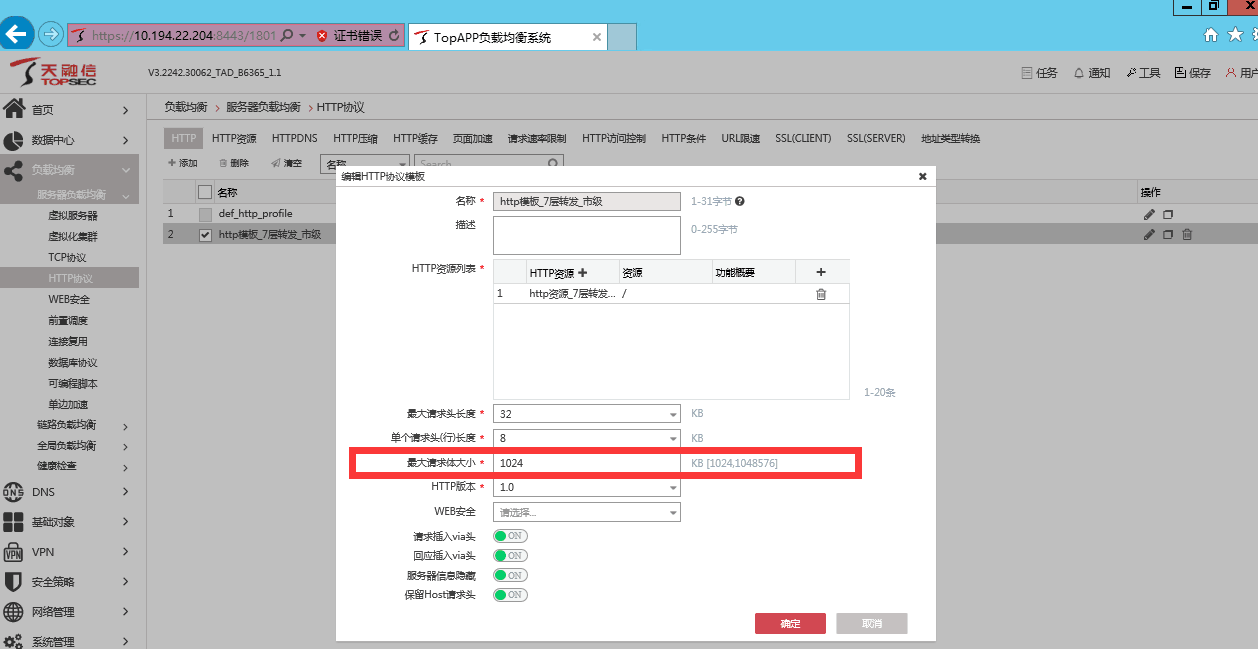1258x649 pixels.
Task: Close the 编辑HTTP协议模板 dialog with X
Action: click(922, 177)
